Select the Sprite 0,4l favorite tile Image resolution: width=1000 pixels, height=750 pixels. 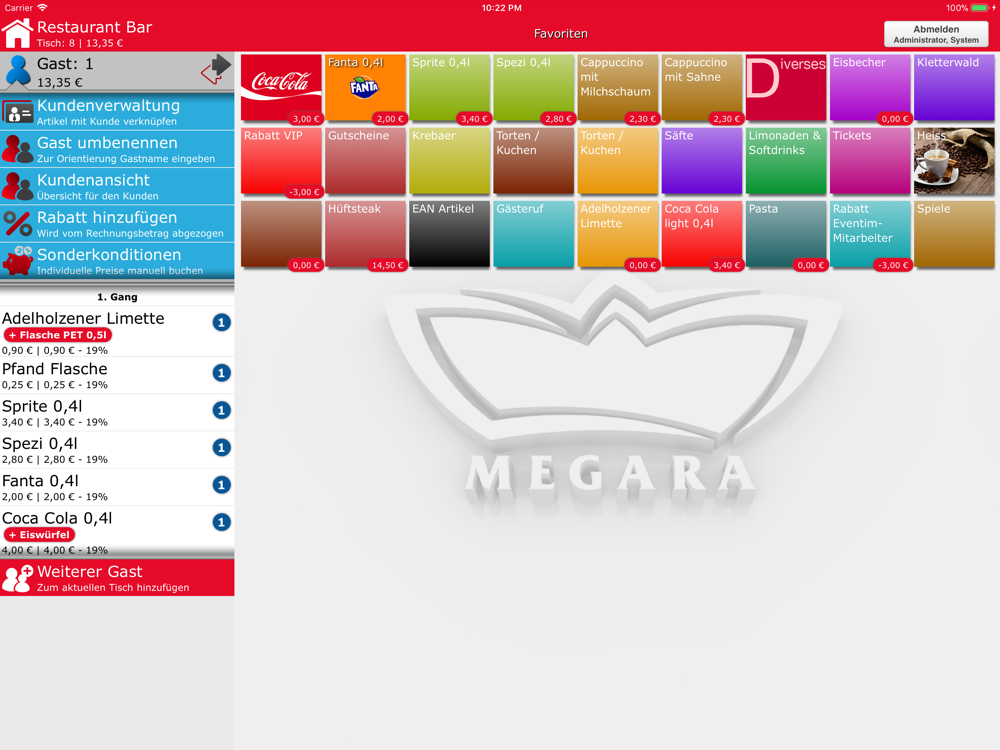[x=450, y=87]
